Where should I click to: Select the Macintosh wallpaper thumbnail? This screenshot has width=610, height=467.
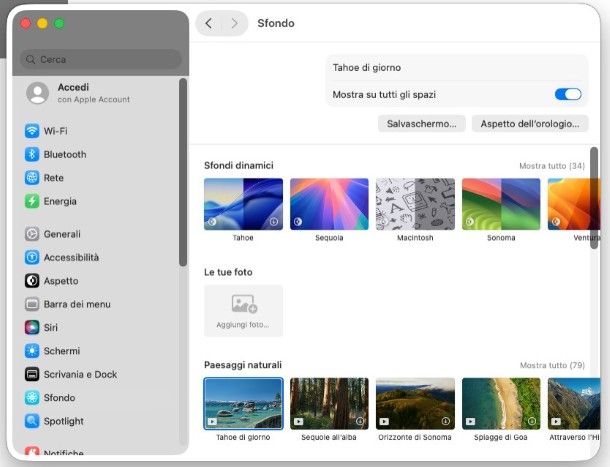(x=415, y=204)
